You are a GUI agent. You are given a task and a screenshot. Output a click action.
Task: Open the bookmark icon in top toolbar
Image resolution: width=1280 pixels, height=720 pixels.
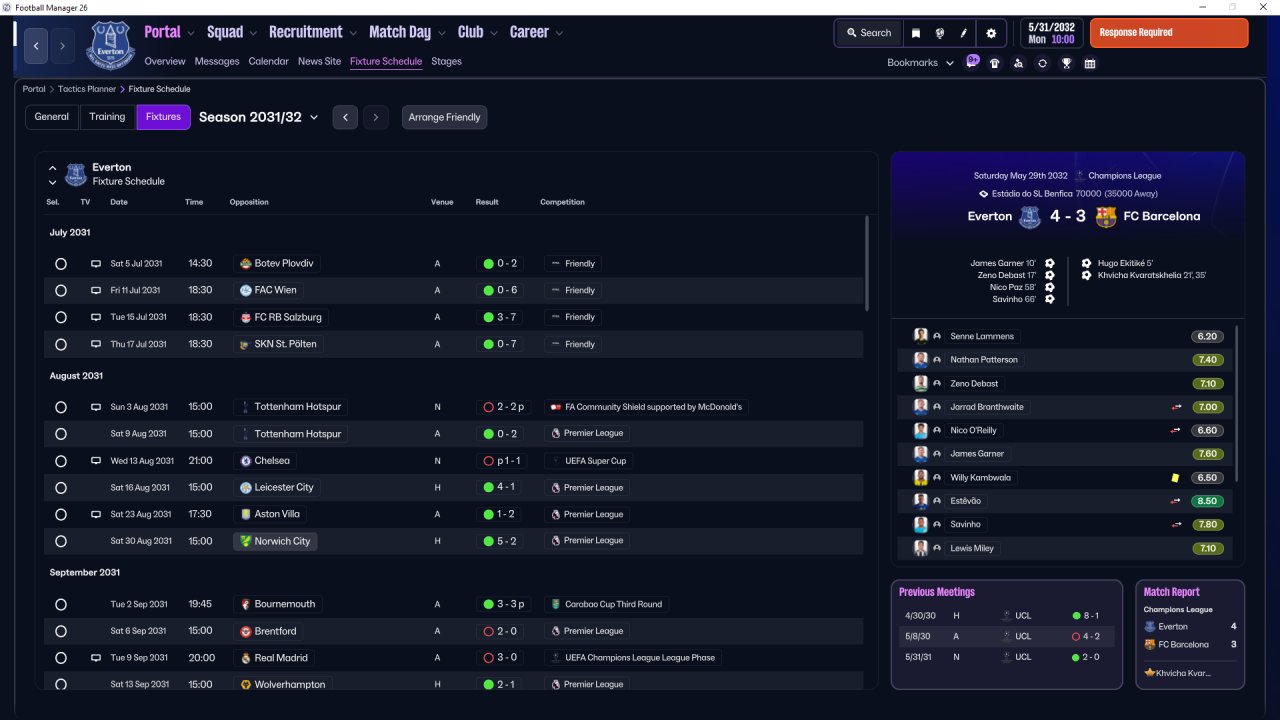[915, 33]
